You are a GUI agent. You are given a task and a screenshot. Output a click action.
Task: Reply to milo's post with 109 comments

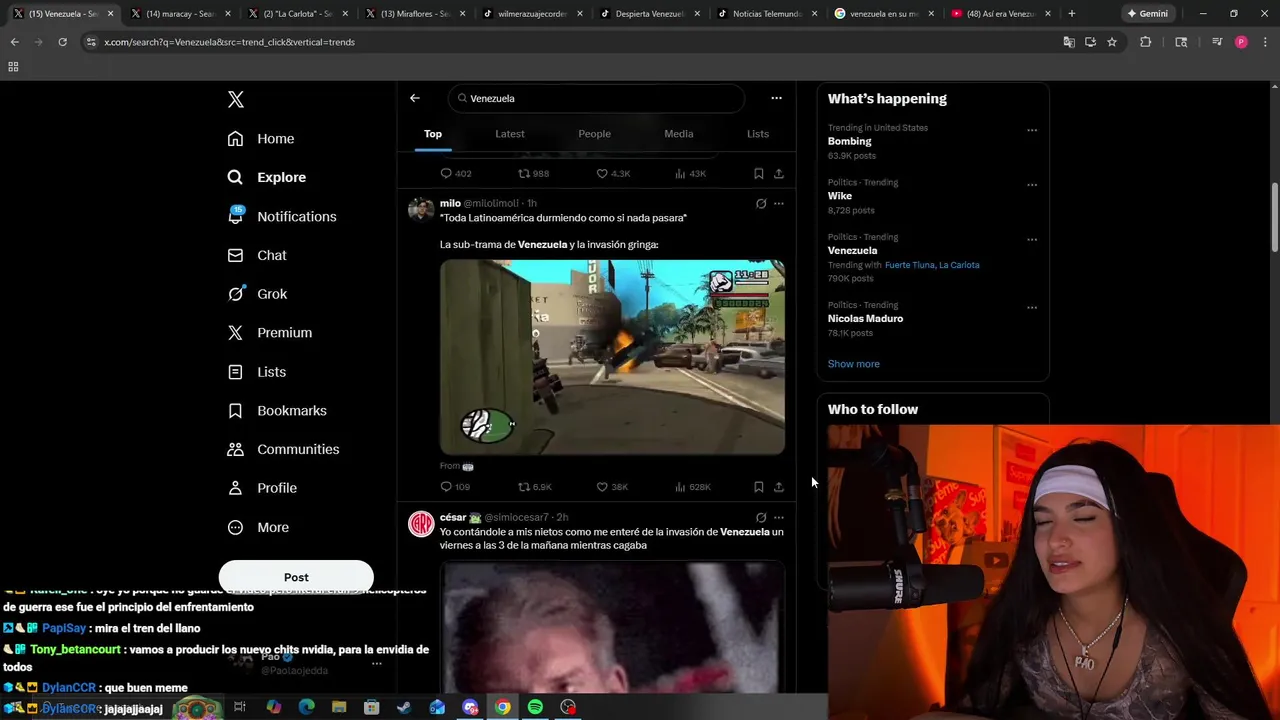coord(455,487)
